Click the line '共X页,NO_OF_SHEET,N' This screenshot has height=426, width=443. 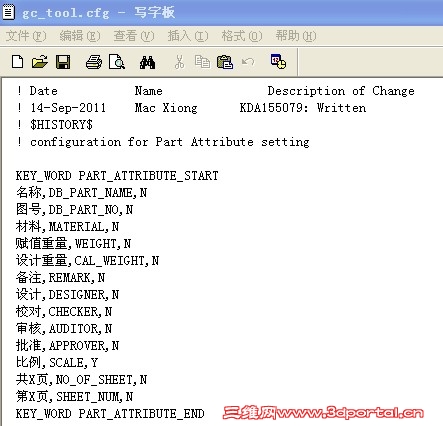point(81,380)
